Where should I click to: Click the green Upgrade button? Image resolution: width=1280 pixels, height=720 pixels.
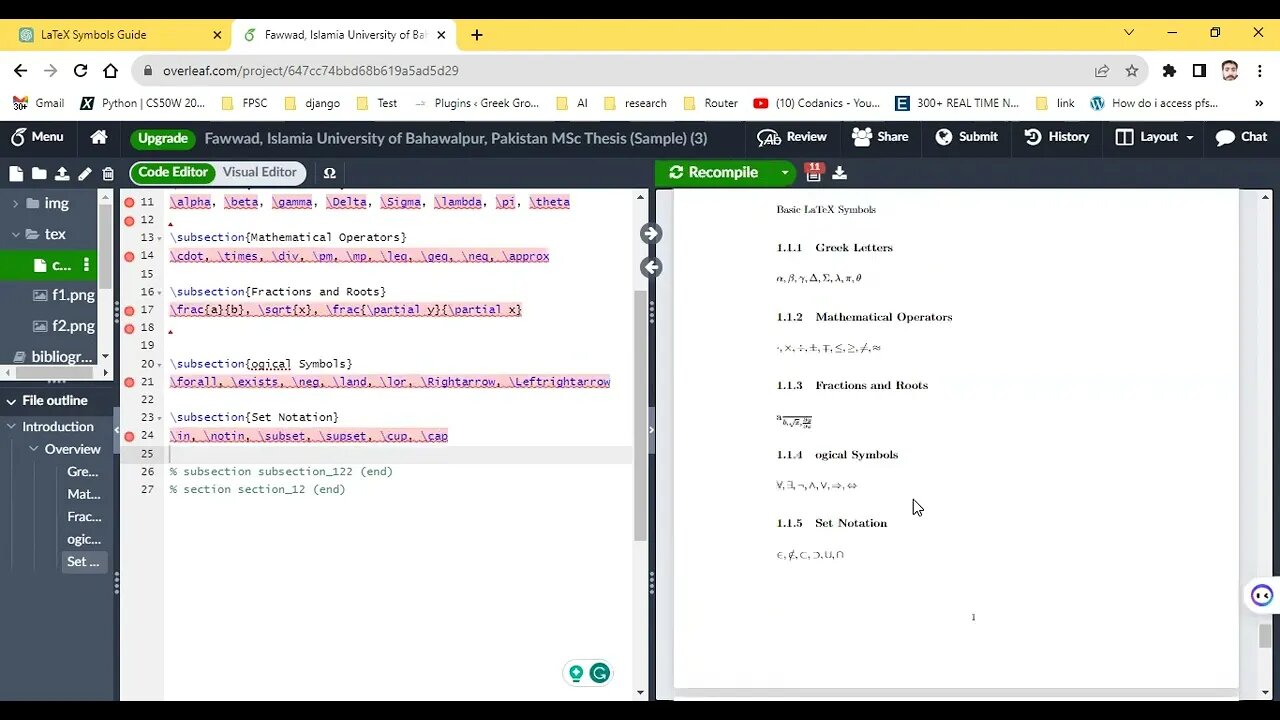click(162, 138)
